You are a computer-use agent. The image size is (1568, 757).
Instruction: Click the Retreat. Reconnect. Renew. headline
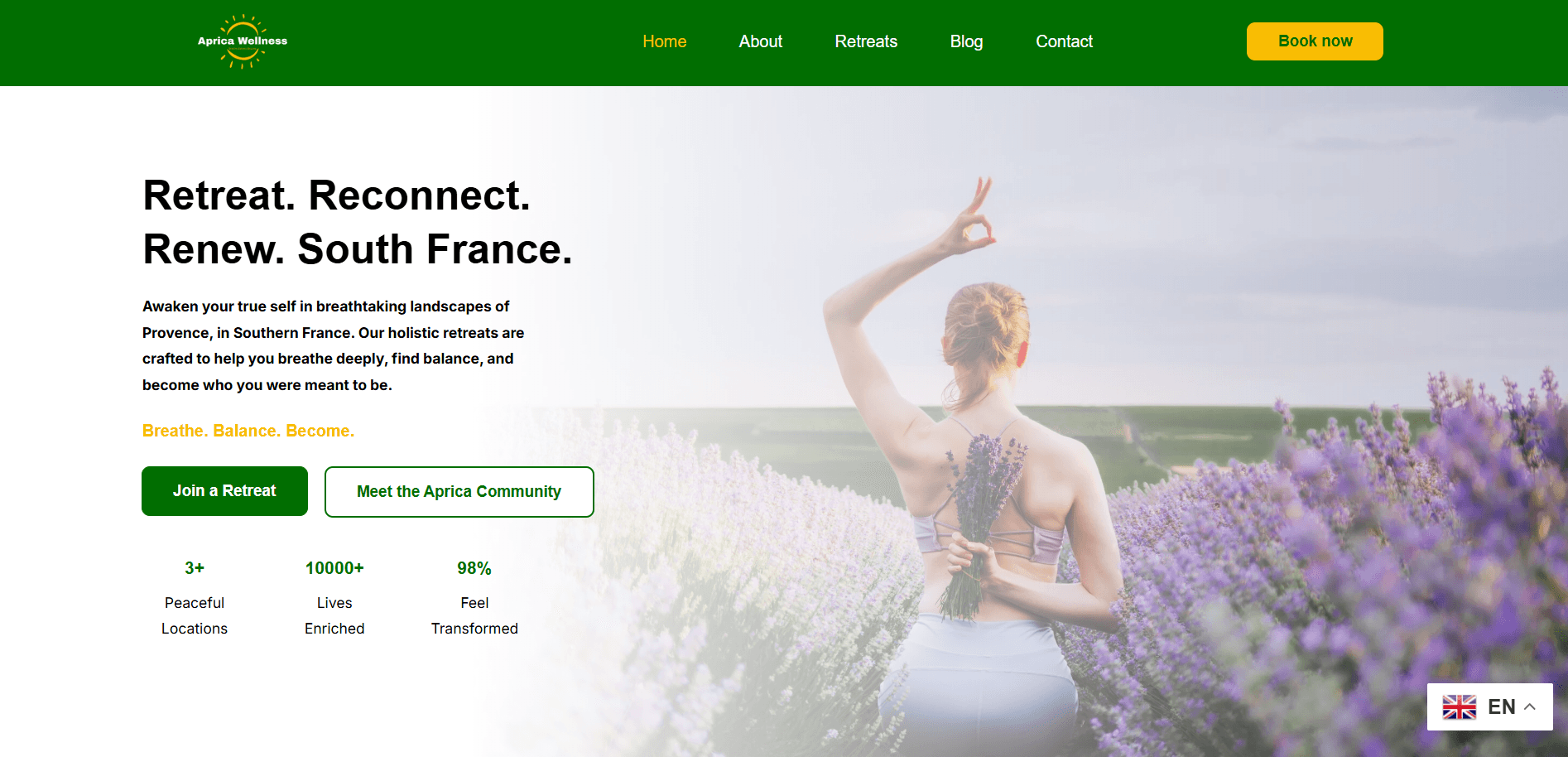(358, 222)
